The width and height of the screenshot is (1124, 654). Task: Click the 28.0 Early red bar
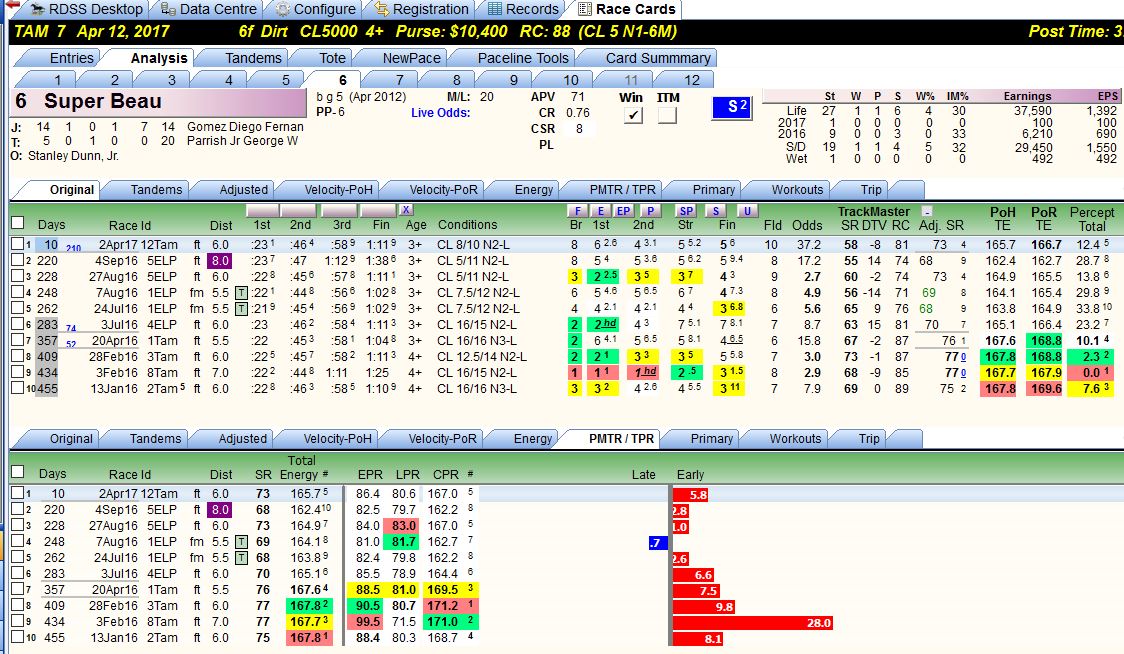tap(753, 622)
